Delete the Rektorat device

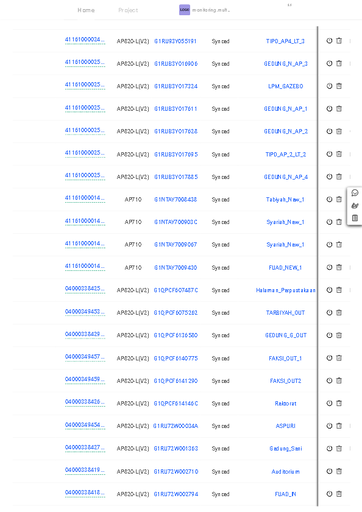coord(339,403)
